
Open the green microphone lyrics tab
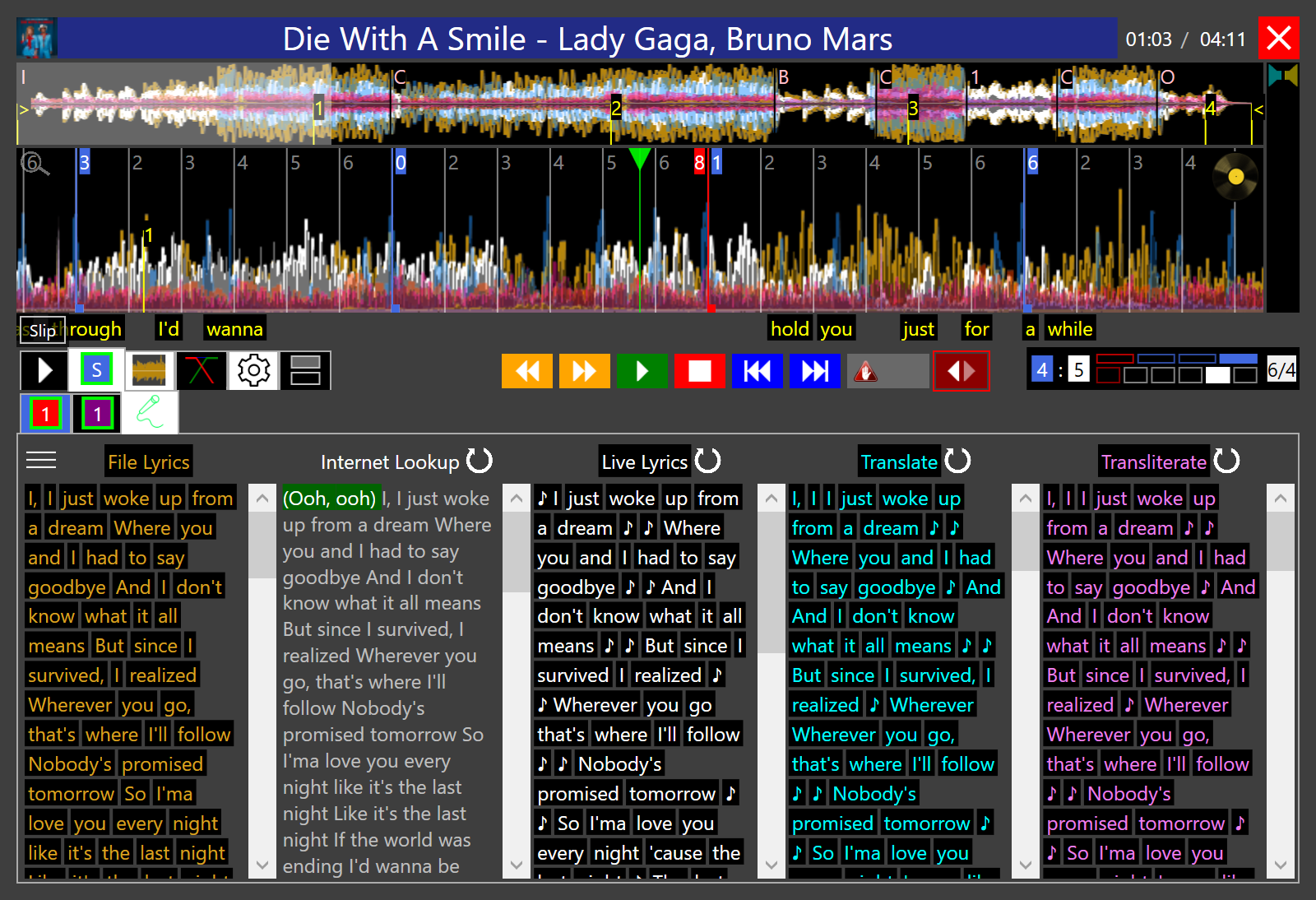(150, 413)
